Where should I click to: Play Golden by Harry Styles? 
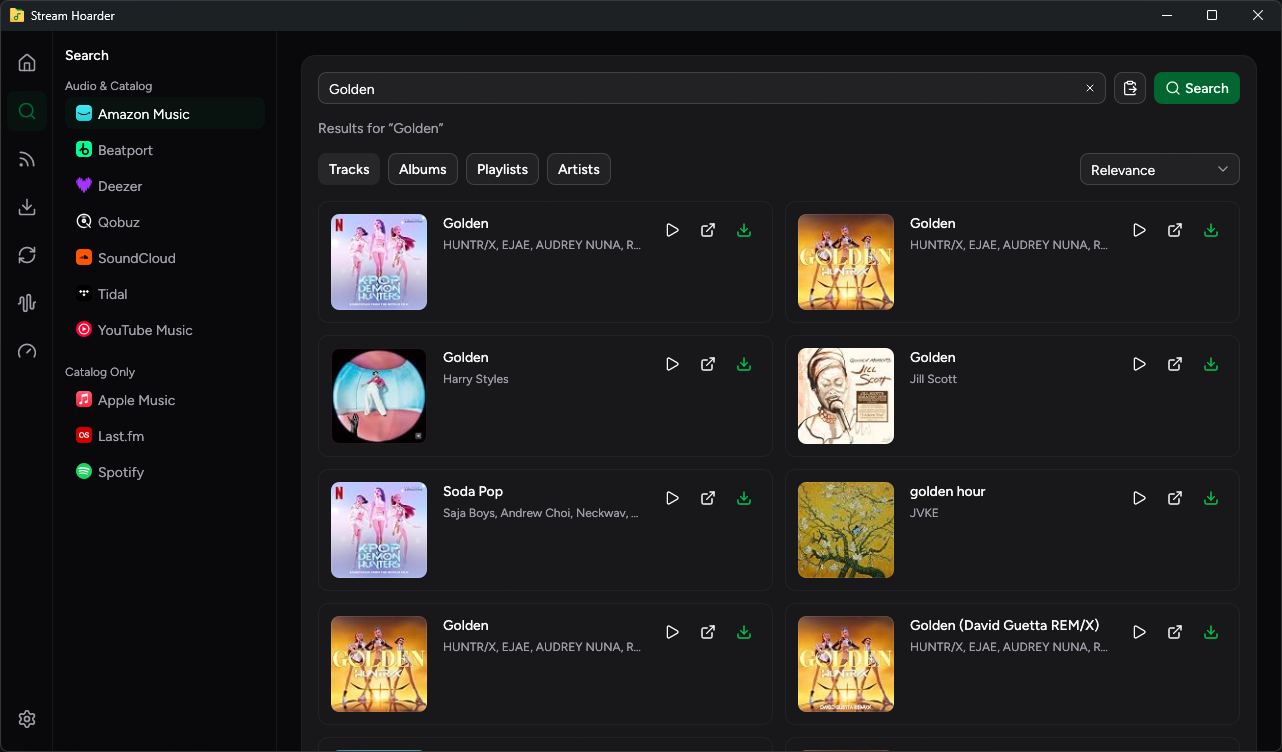672,364
